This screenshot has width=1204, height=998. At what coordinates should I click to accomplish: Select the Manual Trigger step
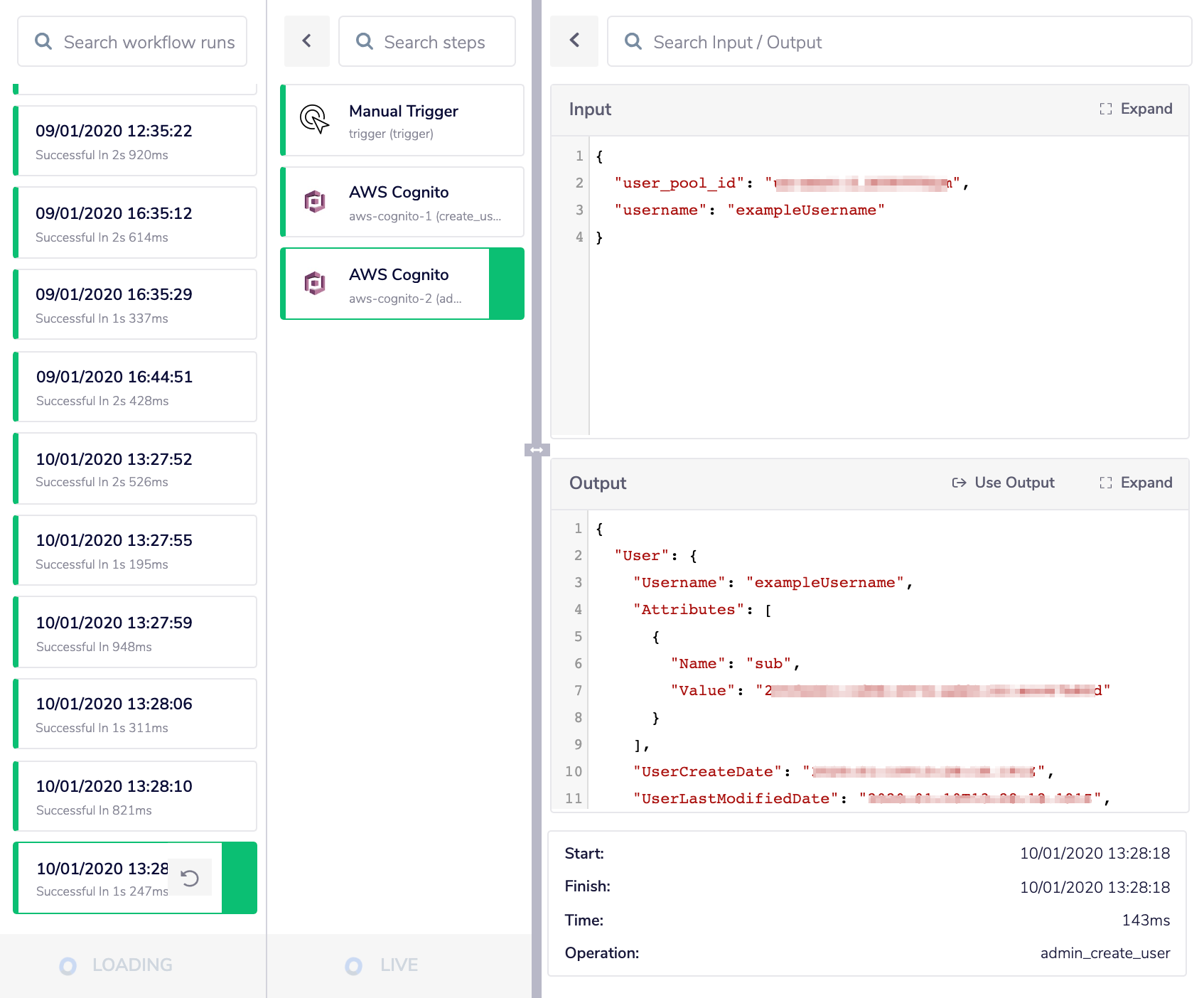tap(403, 121)
